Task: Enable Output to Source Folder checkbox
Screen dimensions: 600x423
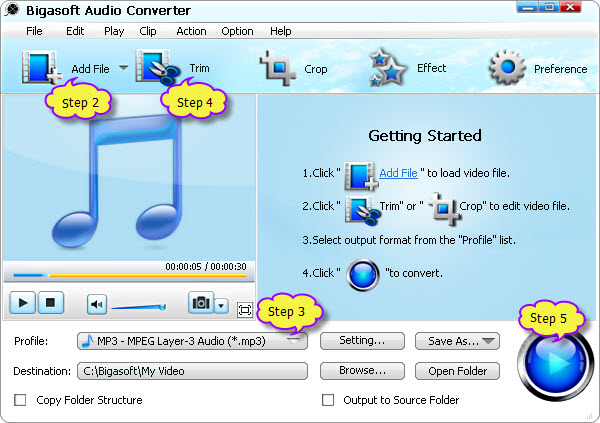Action: pyautogui.click(x=328, y=400)
